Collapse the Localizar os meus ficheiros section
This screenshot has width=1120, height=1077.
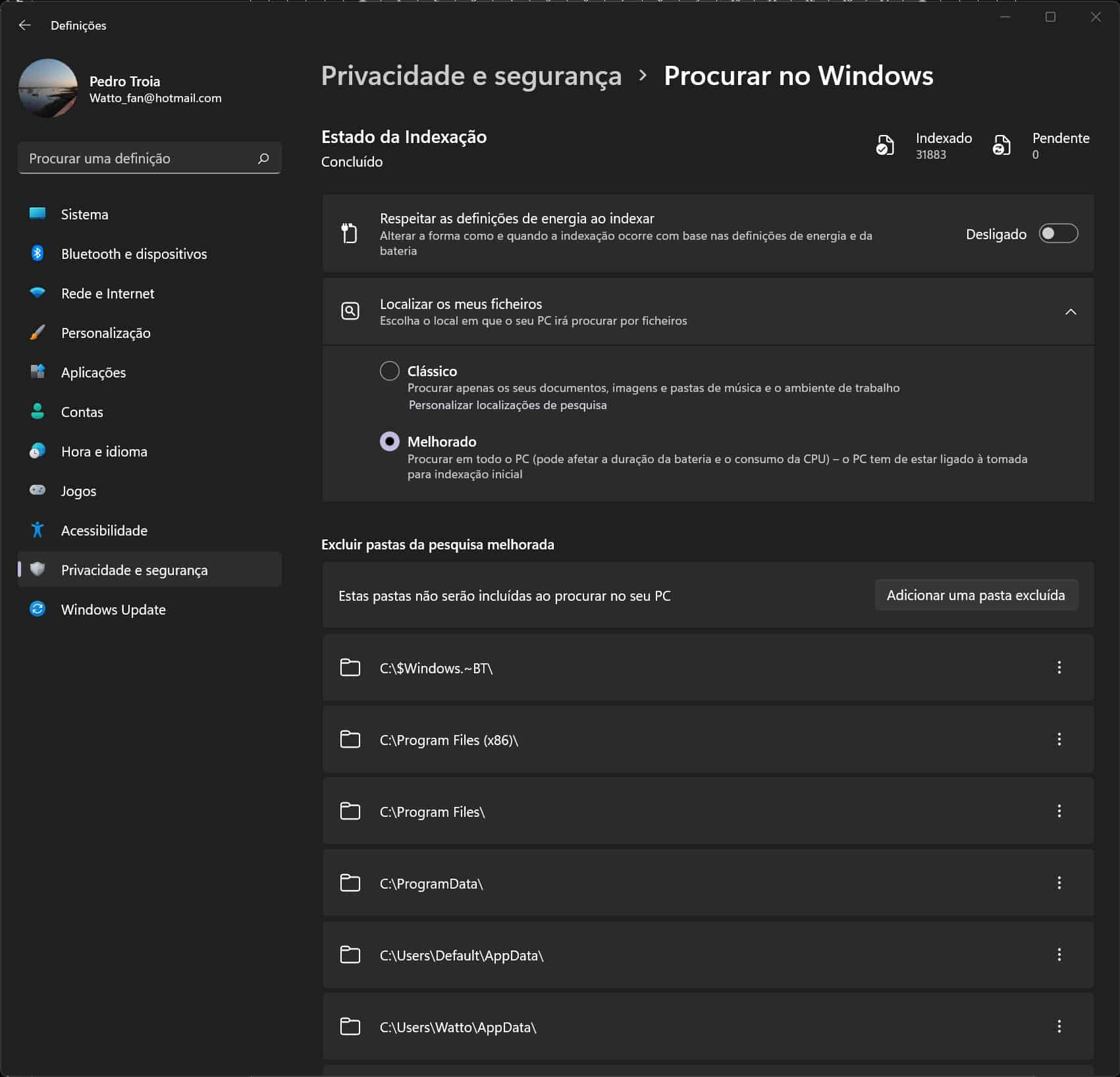click(x=1071, y=312)
